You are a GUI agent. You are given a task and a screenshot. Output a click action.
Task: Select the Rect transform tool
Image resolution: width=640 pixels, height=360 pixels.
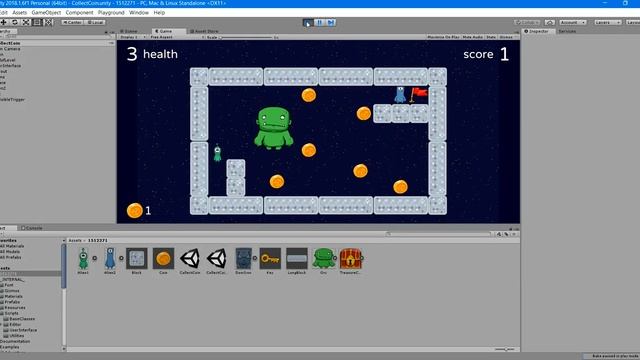click(x=37, y=22)
